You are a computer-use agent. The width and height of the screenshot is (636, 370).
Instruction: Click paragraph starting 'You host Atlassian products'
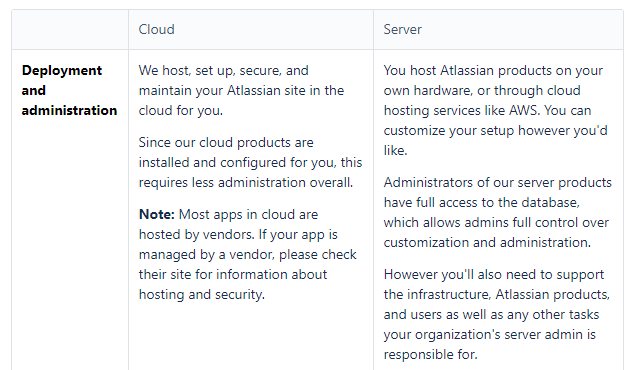[x=496, y=110]
